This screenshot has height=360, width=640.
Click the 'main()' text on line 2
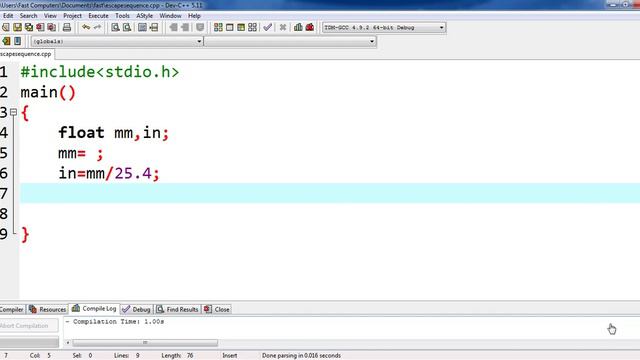[x=48, y=92]
